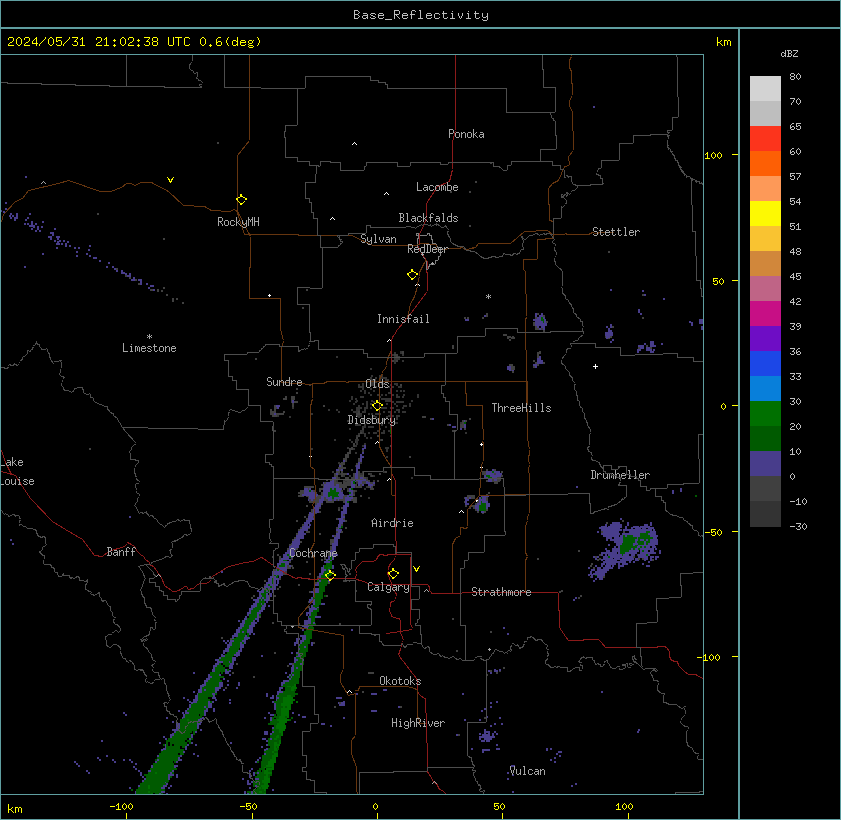Select the indigo 10–0 dBZ legend swatch

(765, 464)
